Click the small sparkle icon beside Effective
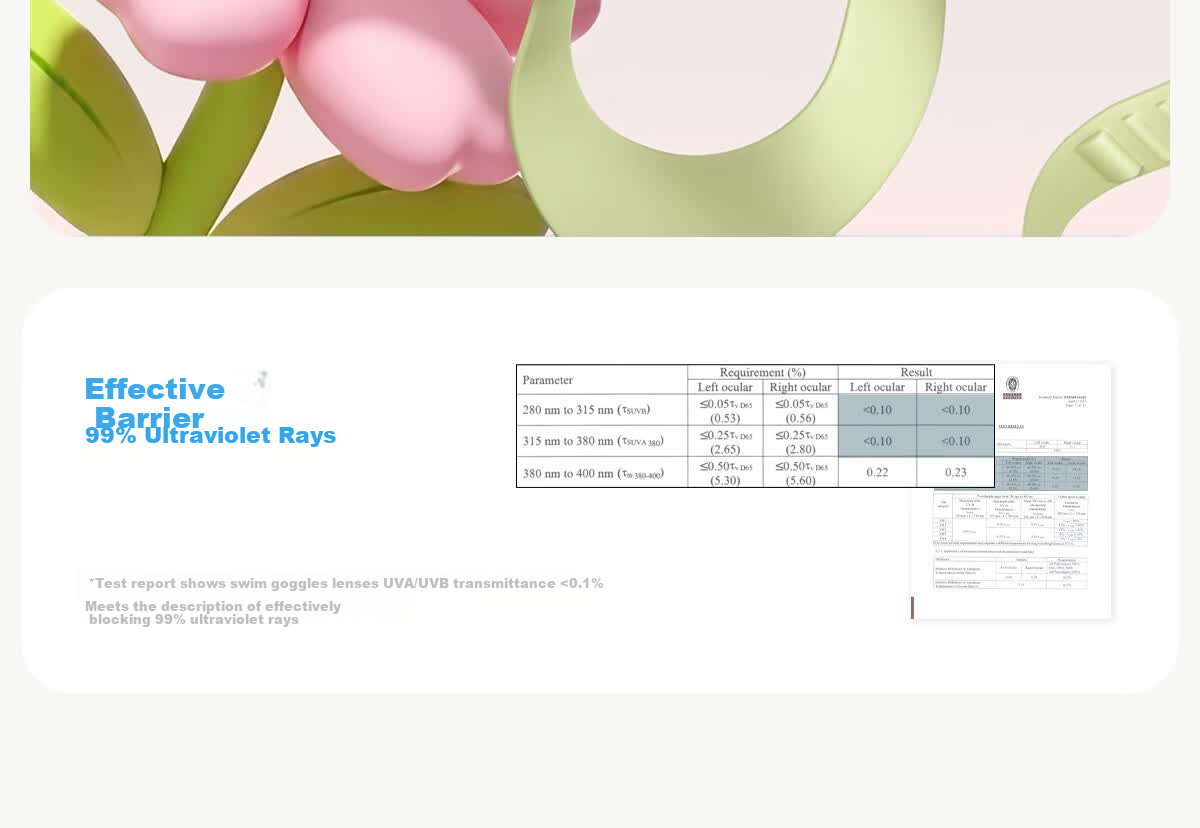The image size is (1200, 828). 262,378
